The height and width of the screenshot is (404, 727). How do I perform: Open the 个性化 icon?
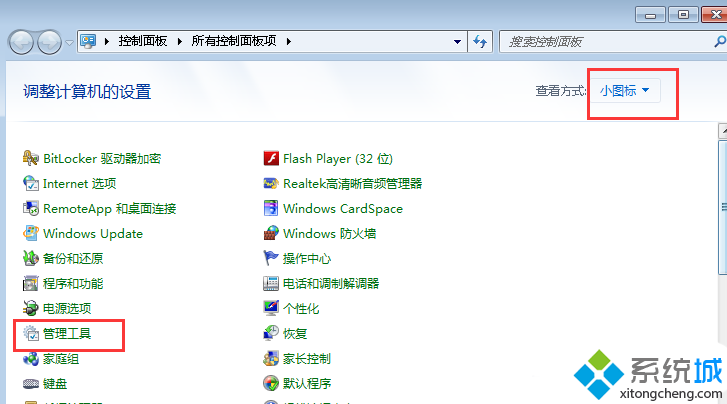271,308
